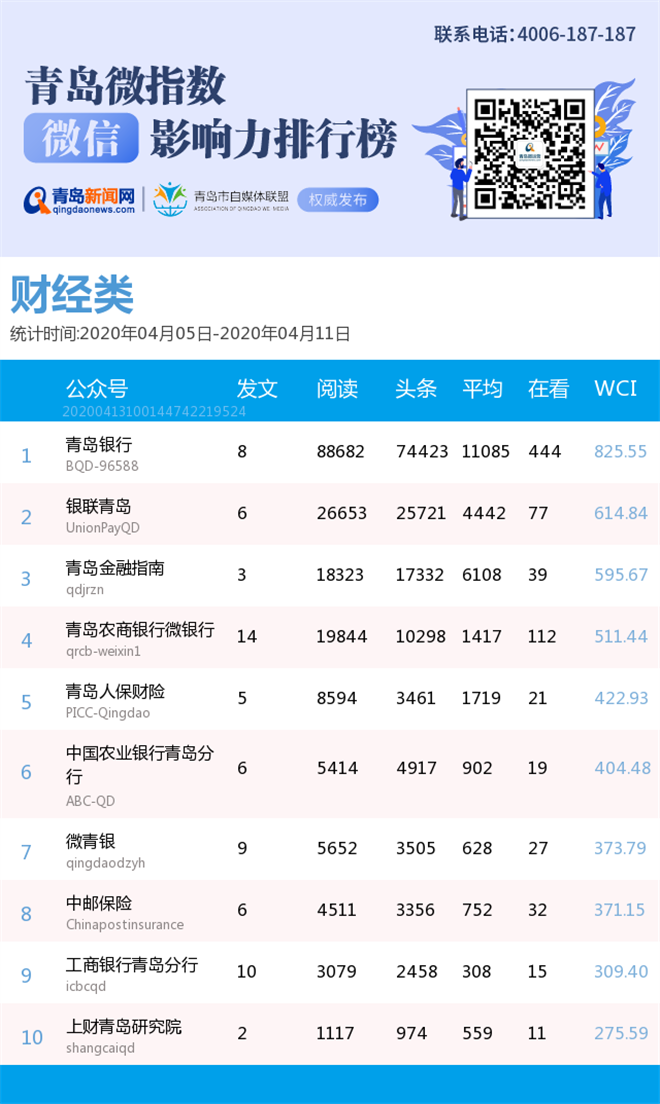
Task: Click the WCI column header
Action: [615, 389]
